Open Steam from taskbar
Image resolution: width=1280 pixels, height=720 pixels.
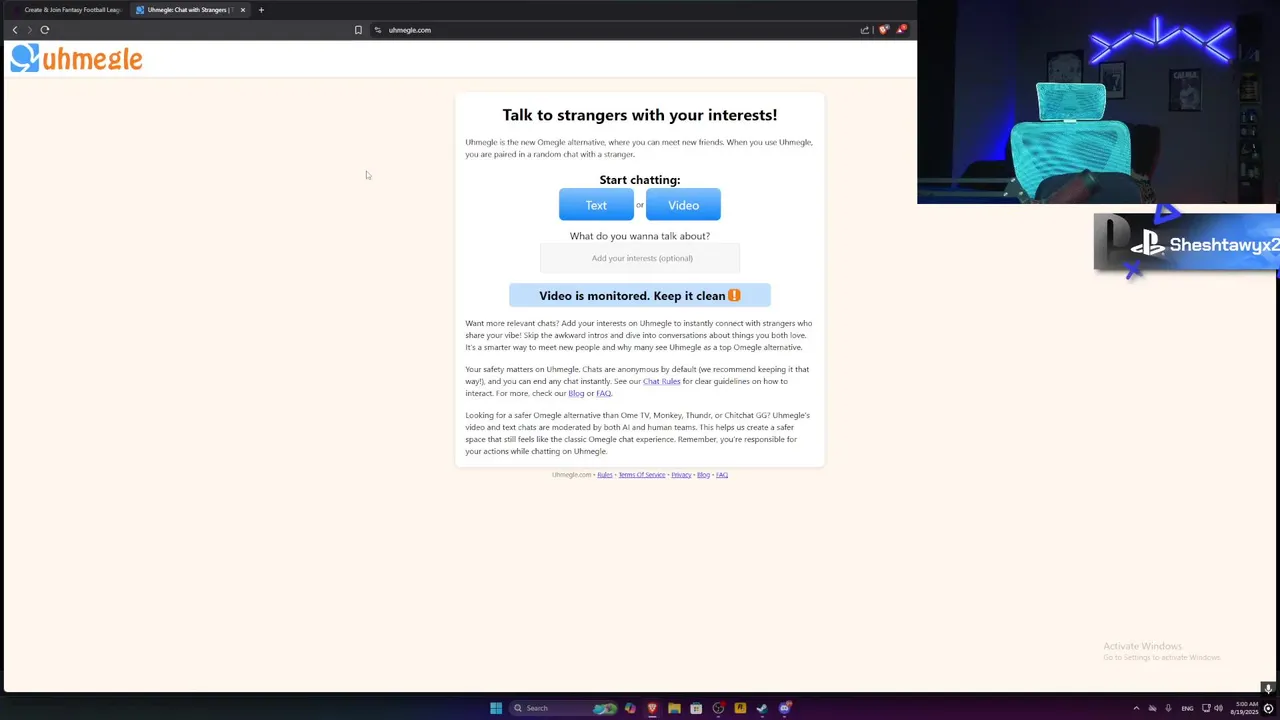click(762, 708)
